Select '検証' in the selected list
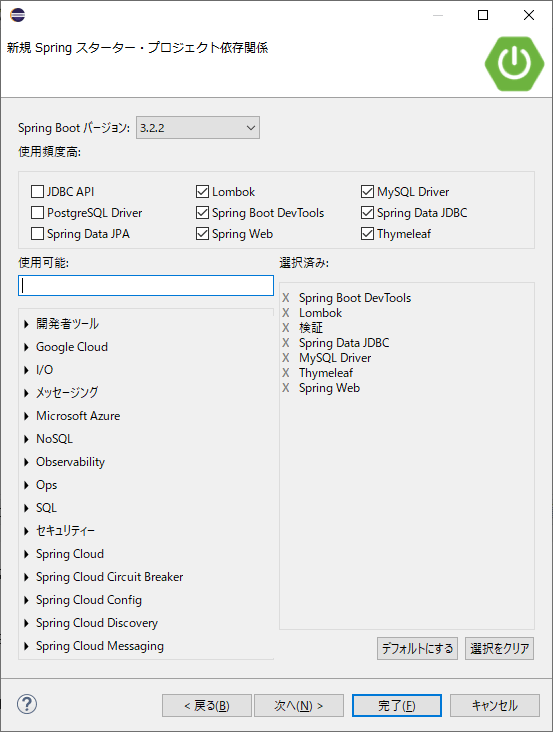The width and height of the screenshot is (553, 732). (x=311, y=328)
